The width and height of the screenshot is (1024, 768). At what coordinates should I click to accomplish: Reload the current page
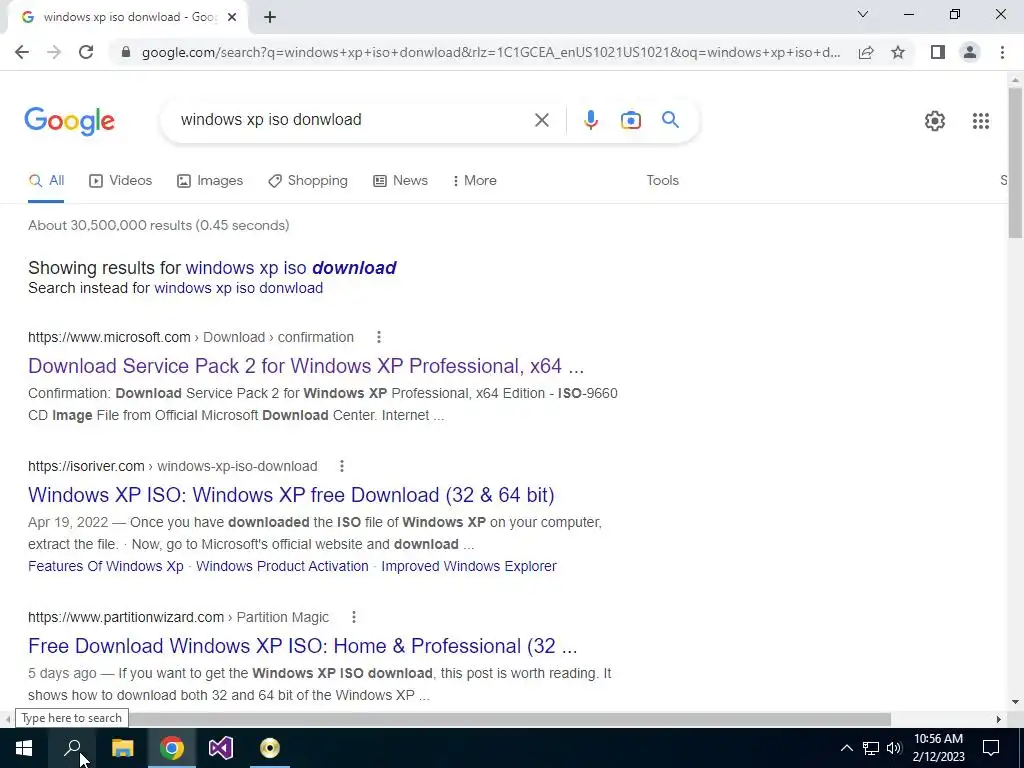[86, 52]
